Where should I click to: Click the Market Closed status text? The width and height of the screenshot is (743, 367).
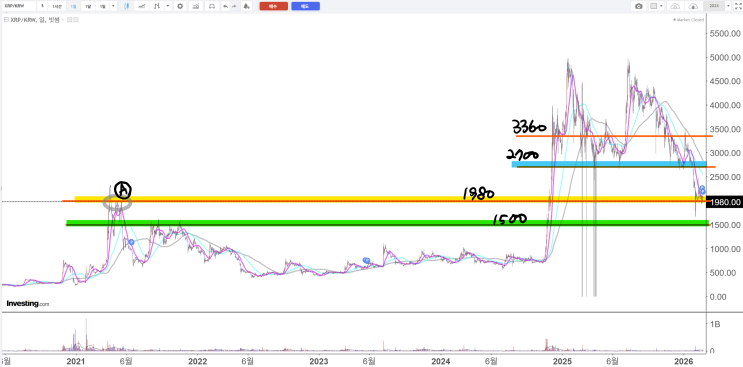(x=689, y=20)
